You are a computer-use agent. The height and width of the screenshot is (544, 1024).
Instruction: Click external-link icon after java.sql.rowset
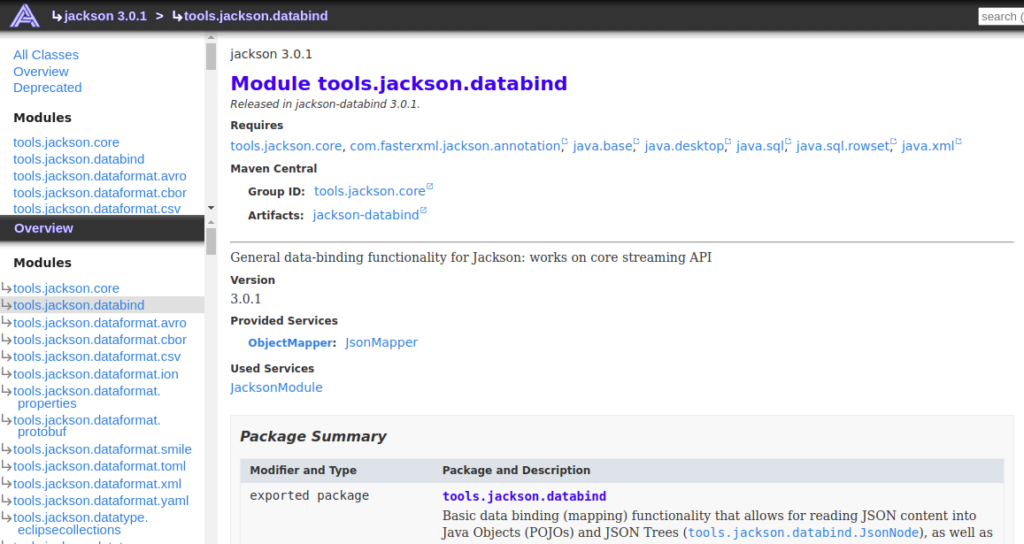(x=893, y=142)
